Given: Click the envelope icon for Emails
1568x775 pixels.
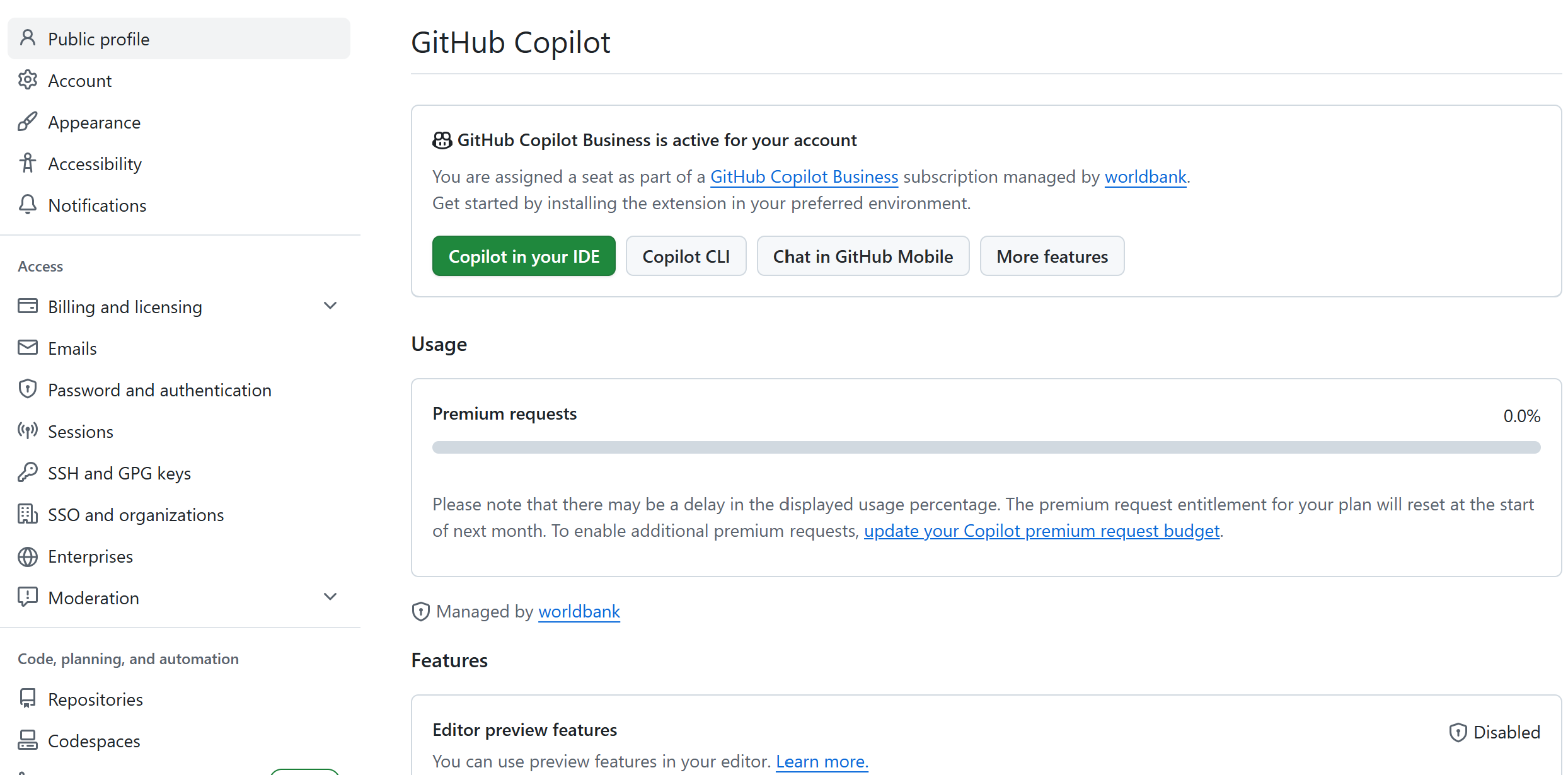Looking at the screenshot, I should coord(28,348).
